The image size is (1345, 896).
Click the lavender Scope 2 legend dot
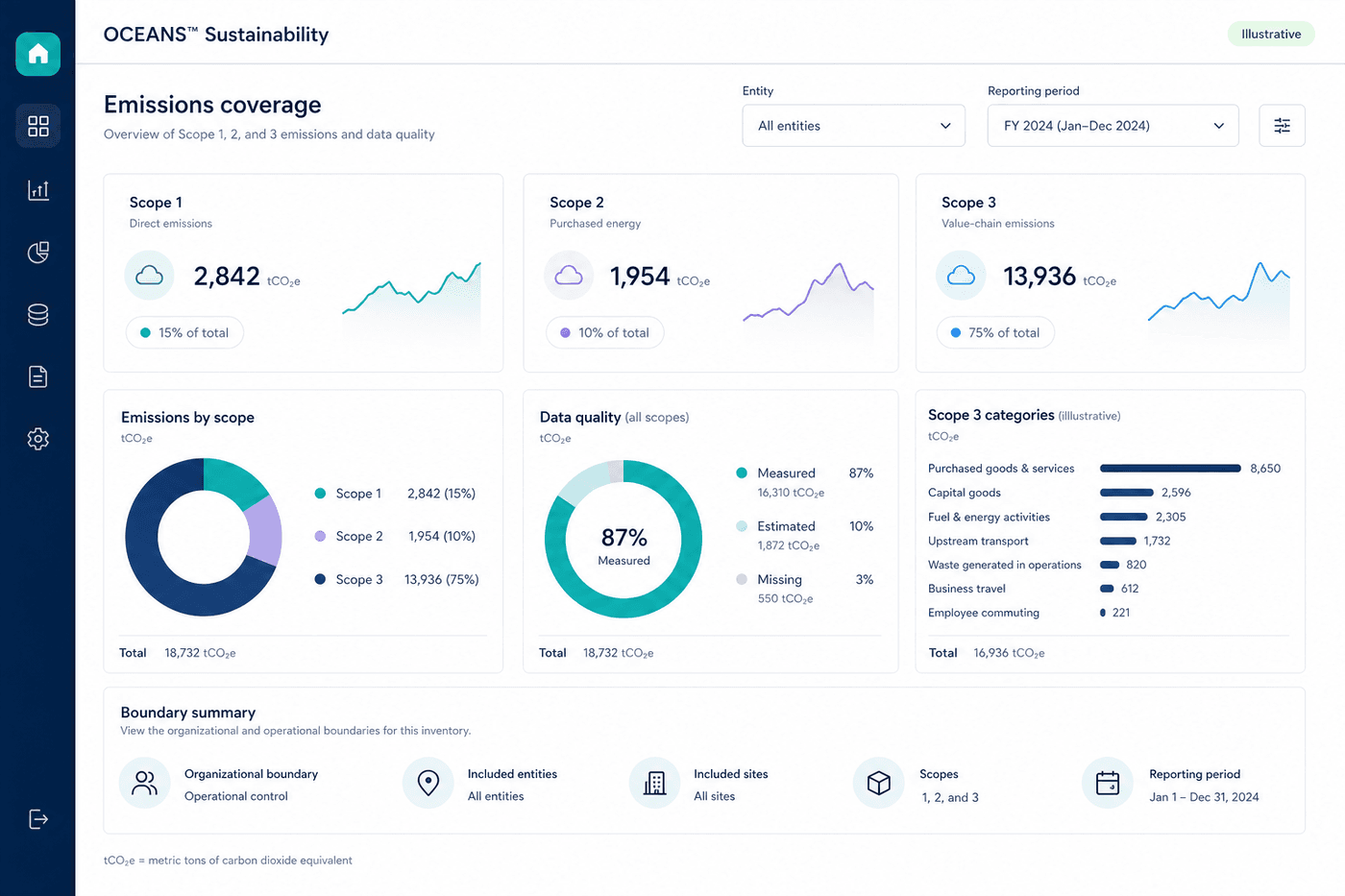click(x=320, y=536)
